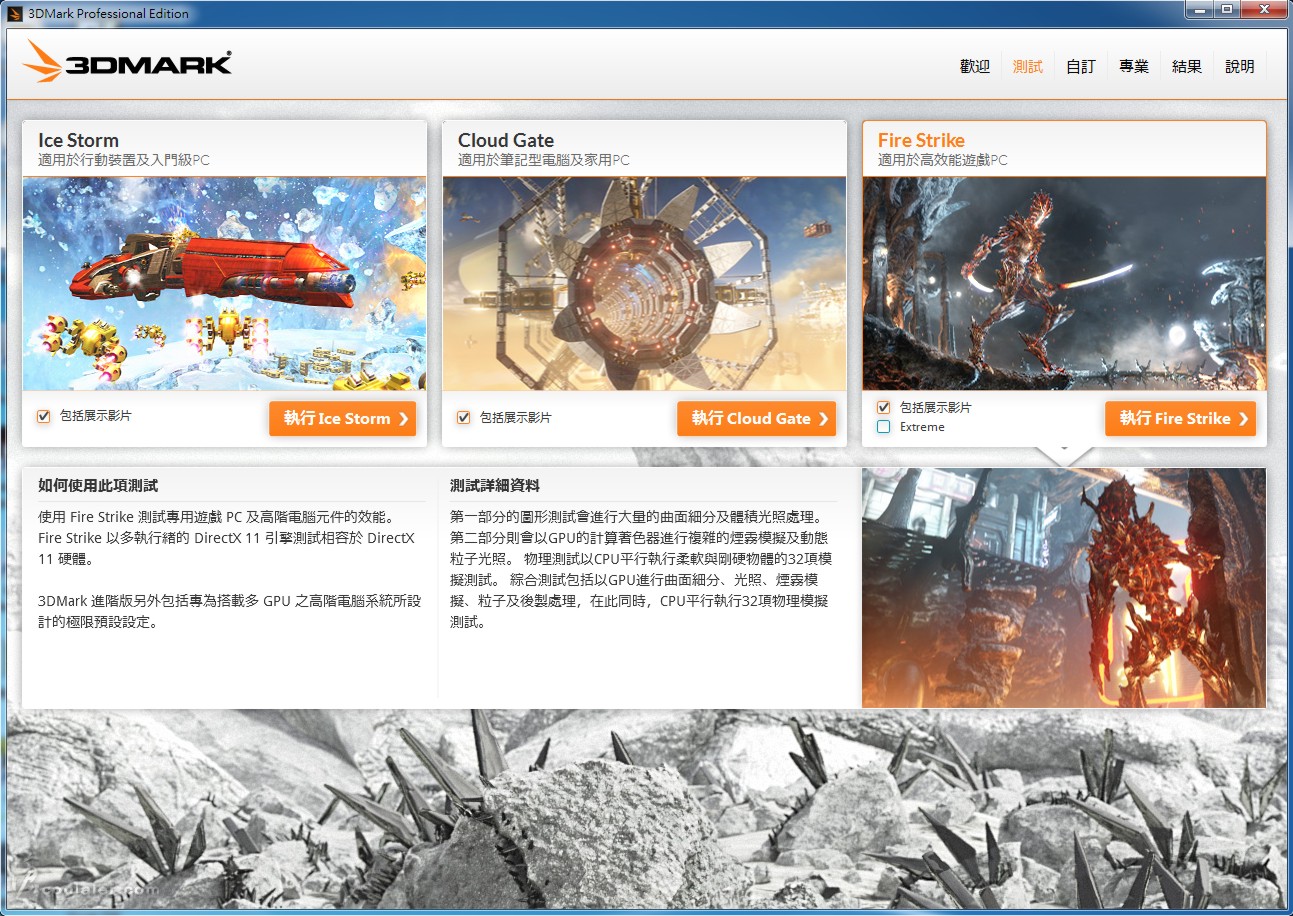Open the 歡迎 tab

click(x=975, y=66)
